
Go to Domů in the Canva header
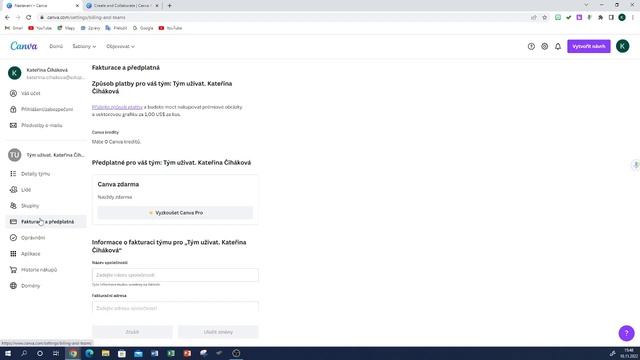coord(56,47)
